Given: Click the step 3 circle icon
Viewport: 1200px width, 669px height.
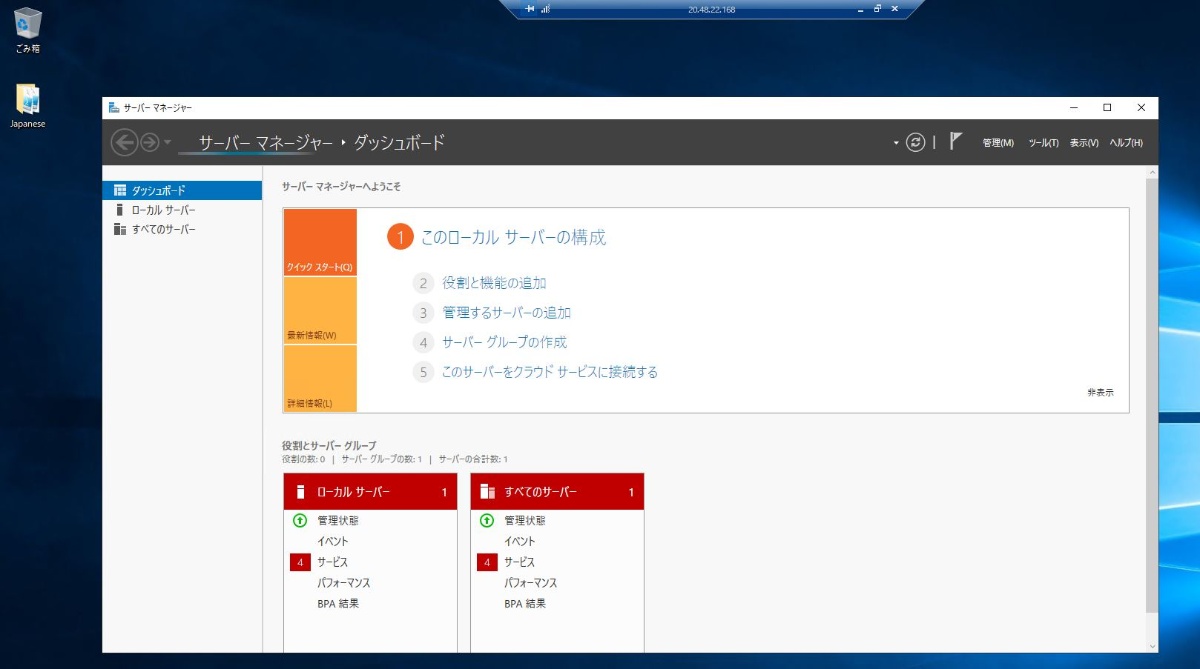Looking at the screenshot, I should [x=423, y=313].
